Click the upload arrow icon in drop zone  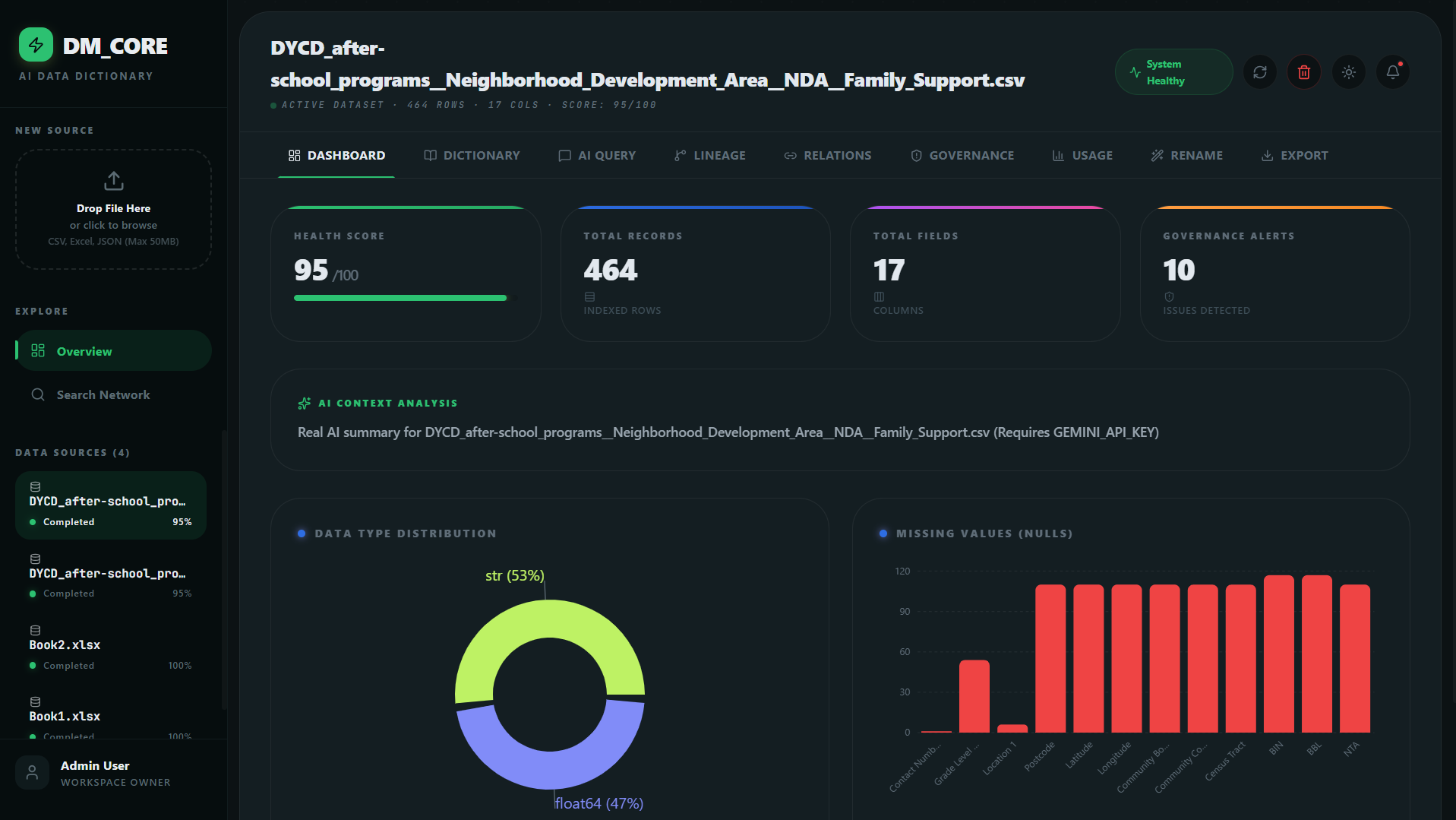point(114,181)
